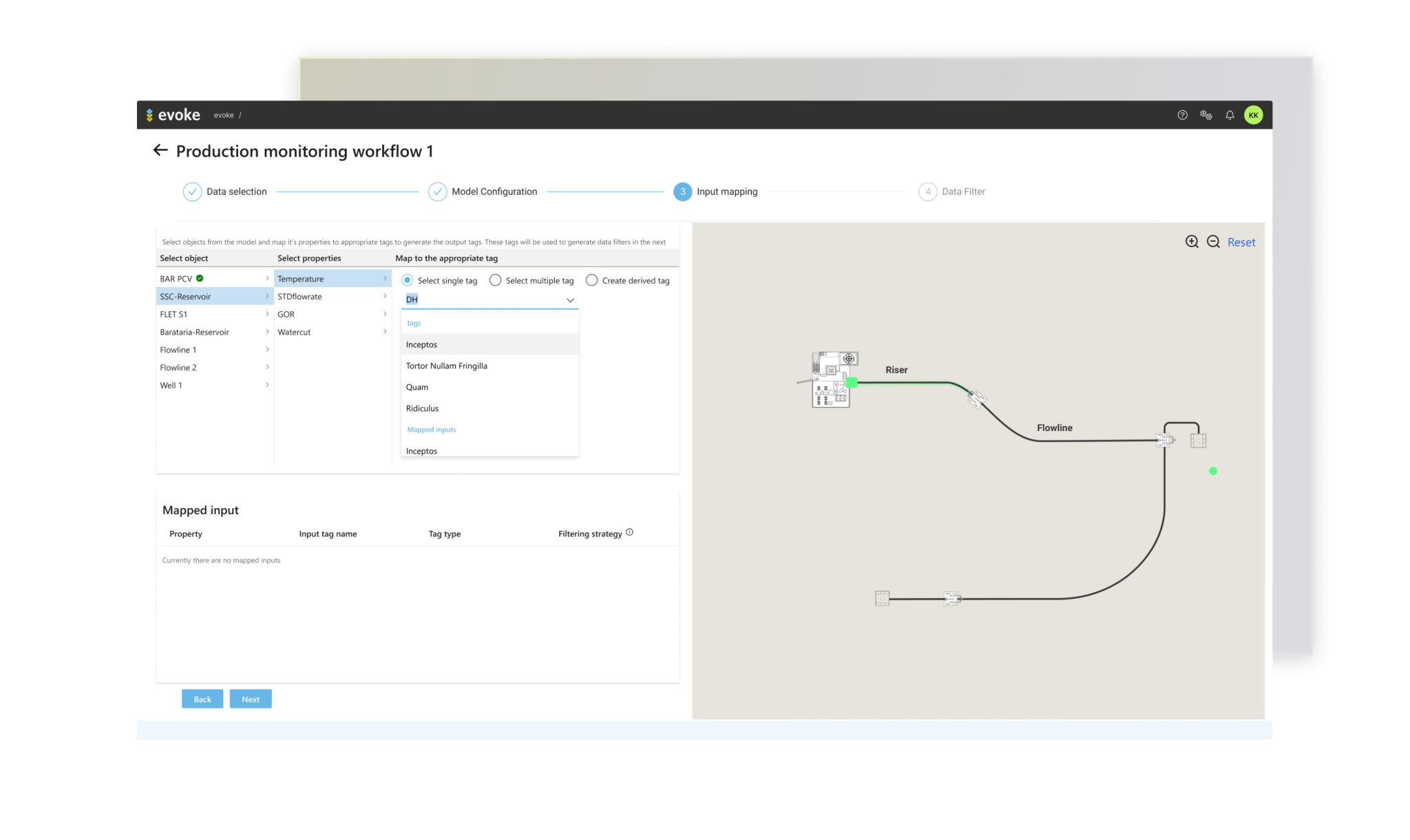Choose 'Tortor Nullam Fringilla' from the tags list
Viewport: 1410px width, 840px height.
(x=446, y=366)
